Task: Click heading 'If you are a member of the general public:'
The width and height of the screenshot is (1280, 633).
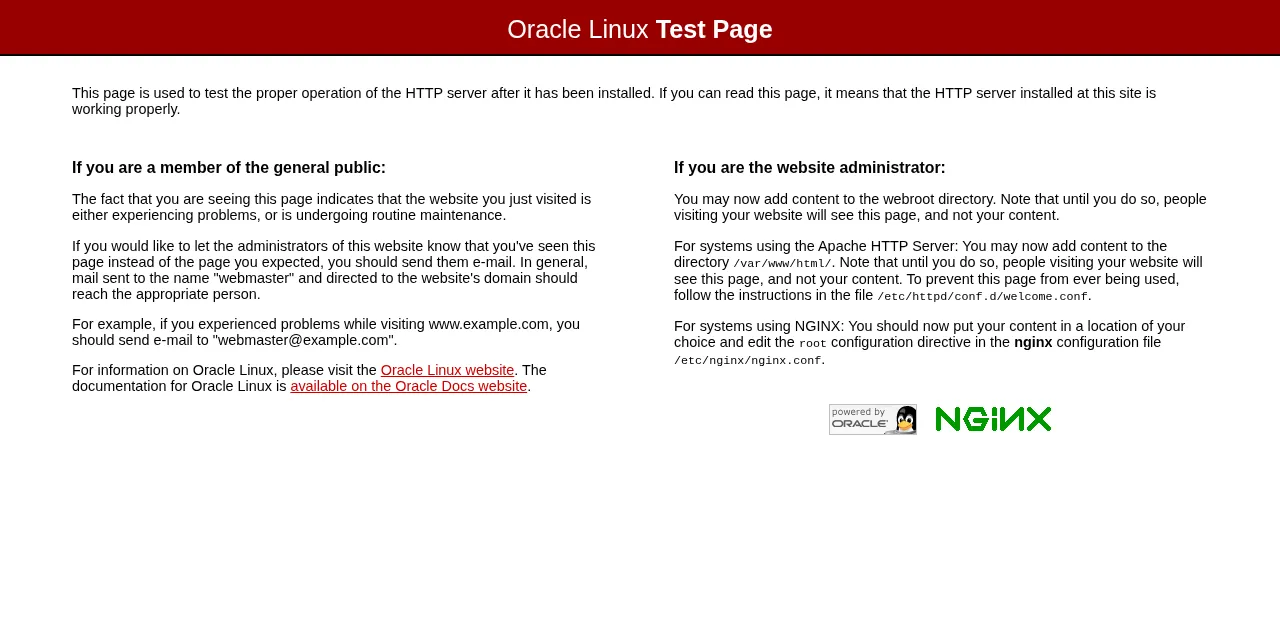Action: pos(229,168)
